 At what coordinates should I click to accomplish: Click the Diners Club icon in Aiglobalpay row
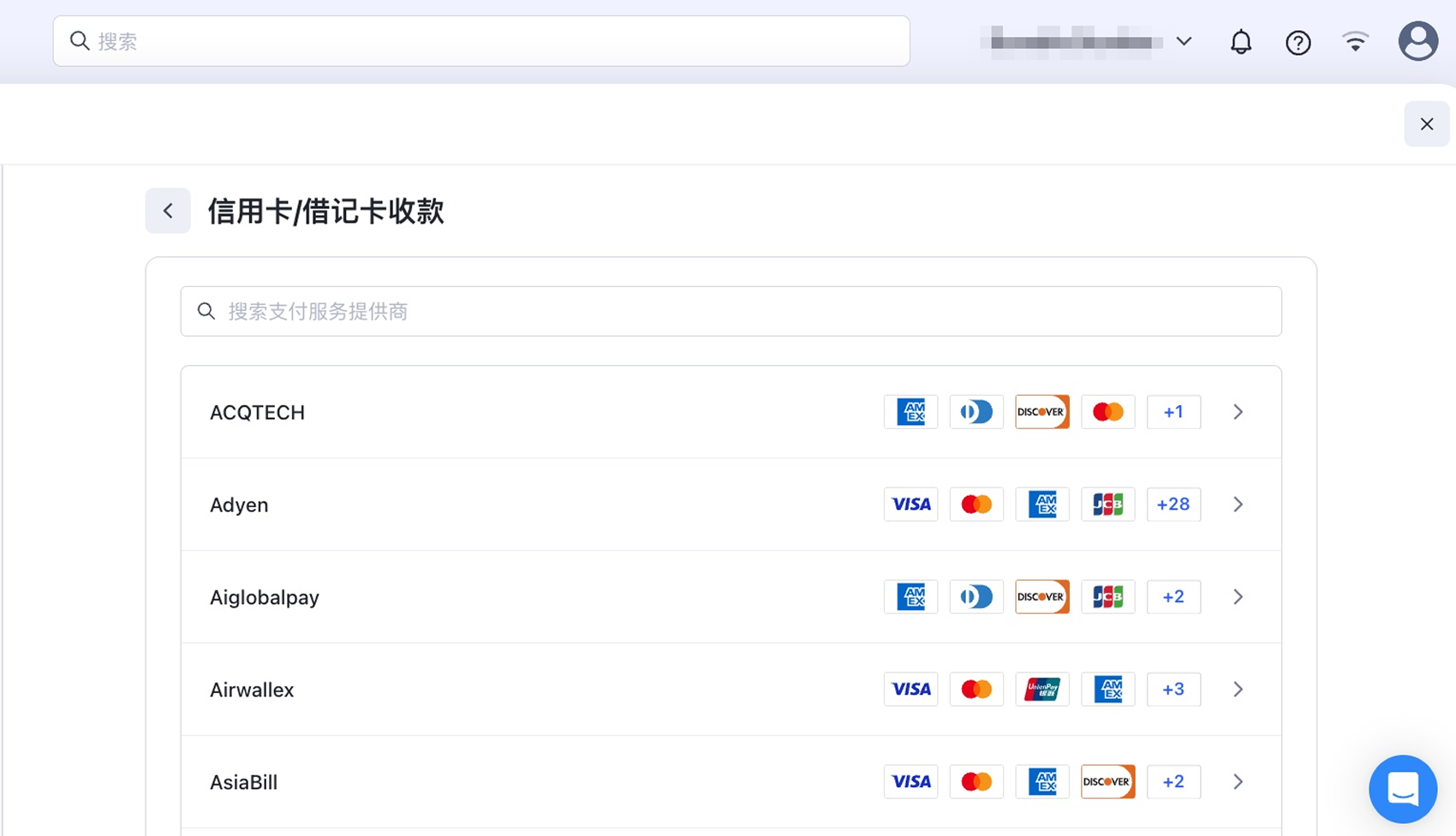(x=976, y=597)
